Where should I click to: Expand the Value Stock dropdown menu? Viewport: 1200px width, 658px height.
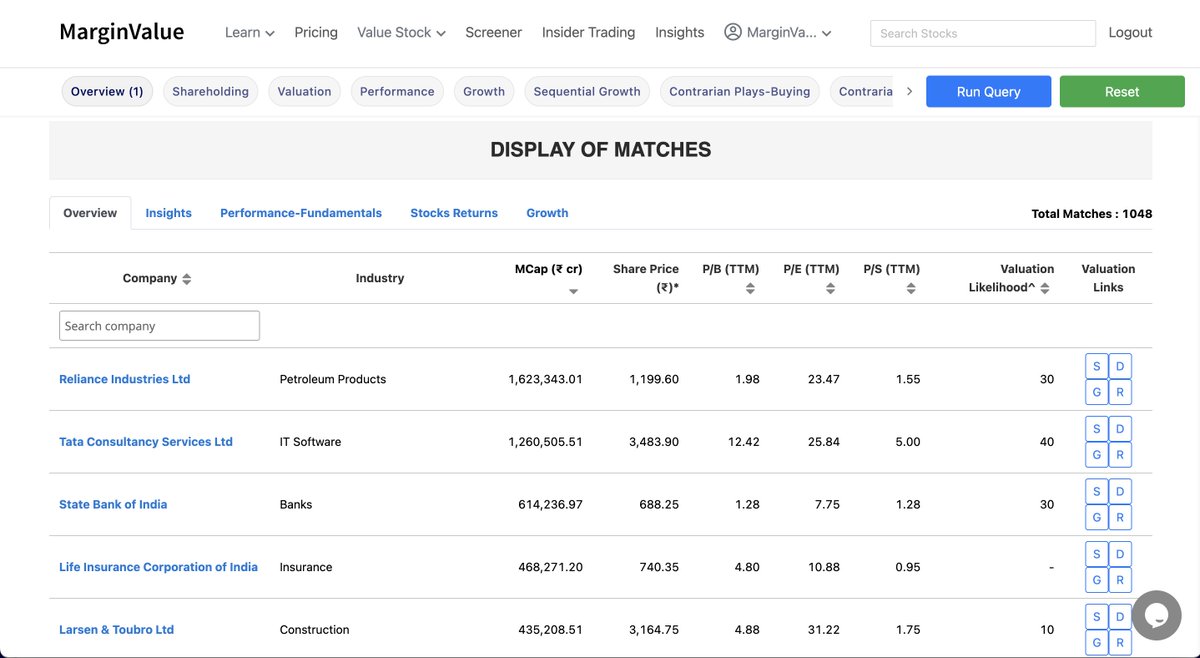coord(401,32)
